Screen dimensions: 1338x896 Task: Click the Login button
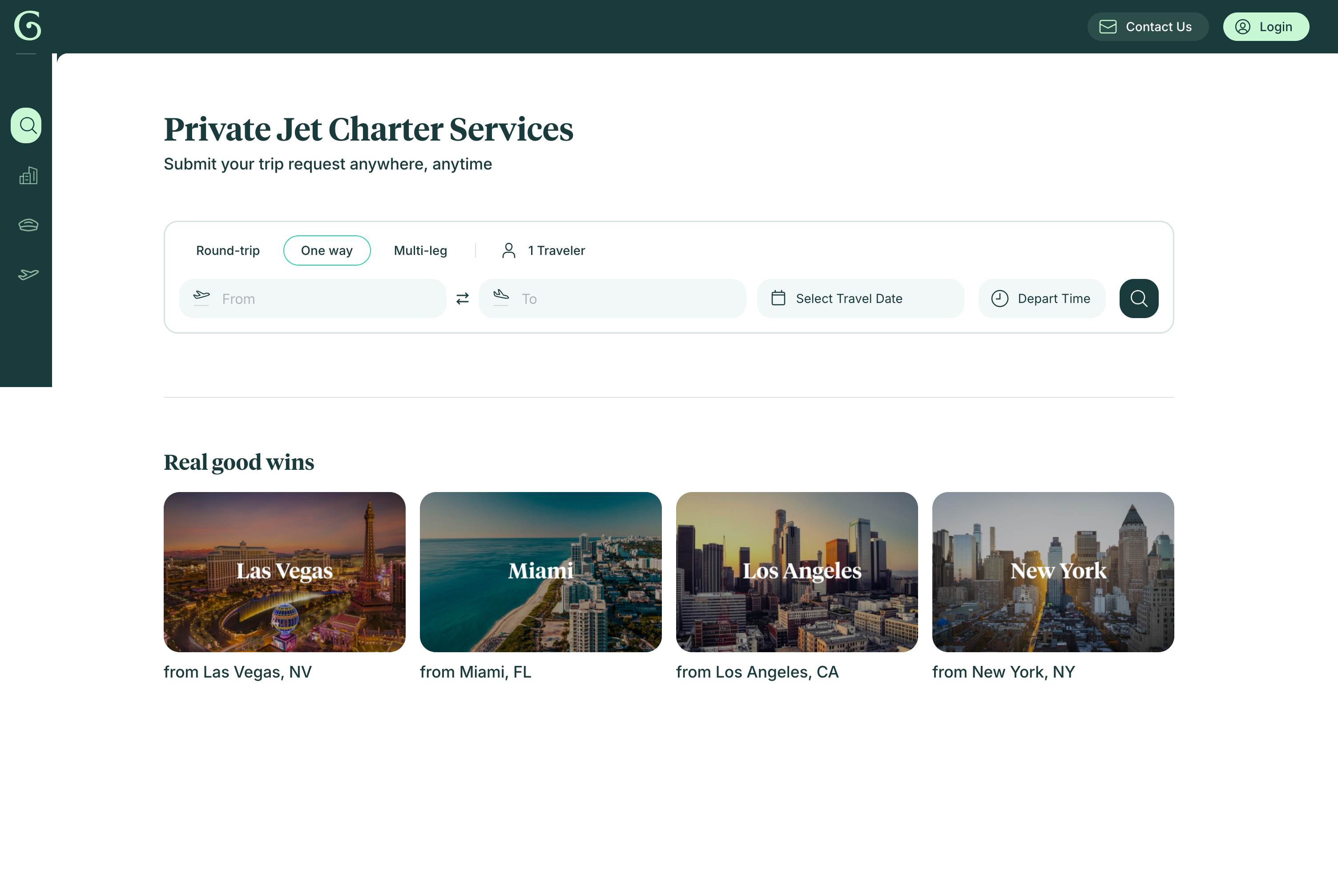coord(1265,27)
